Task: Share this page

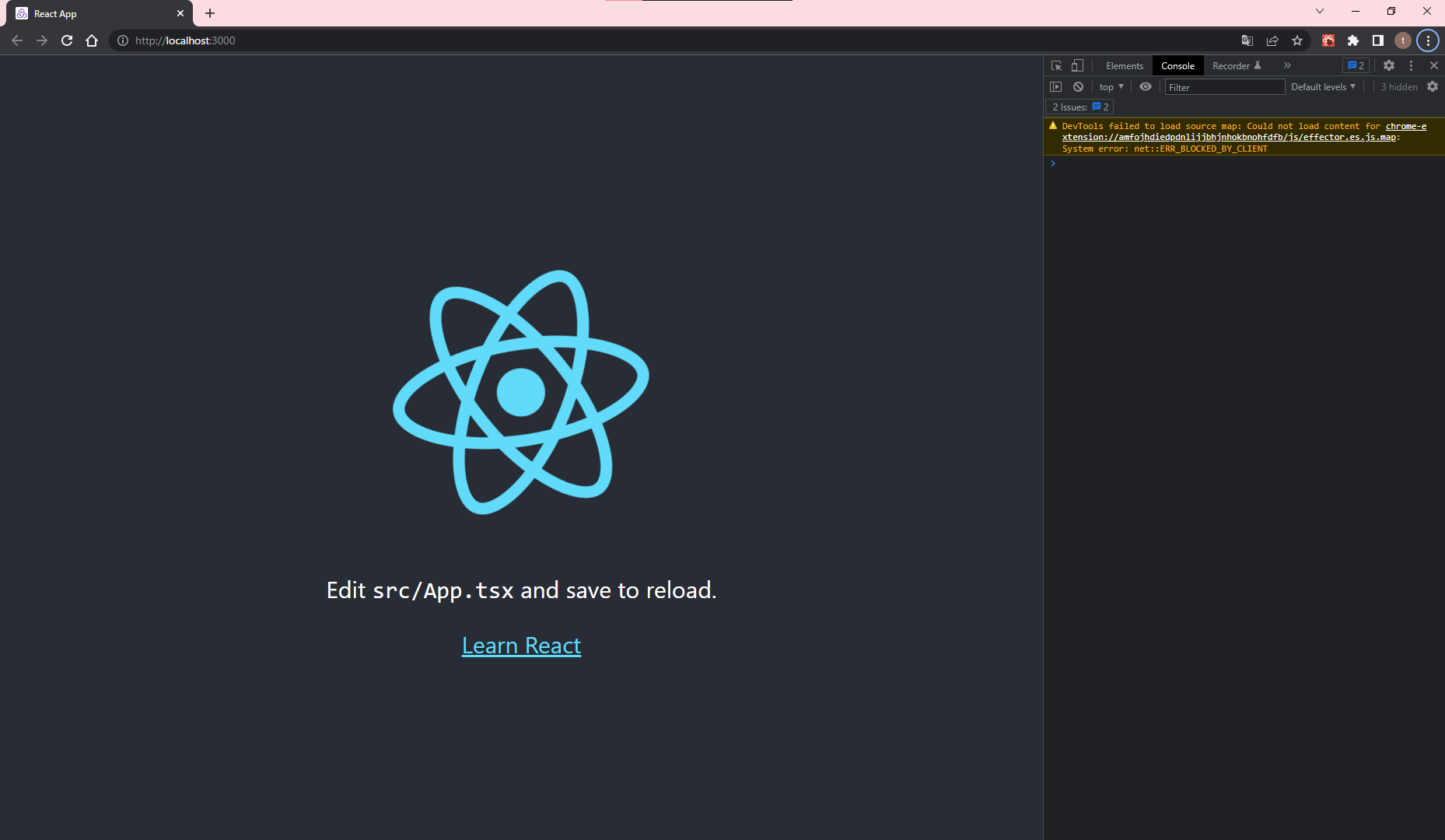Action: (x=1272, y=40)
